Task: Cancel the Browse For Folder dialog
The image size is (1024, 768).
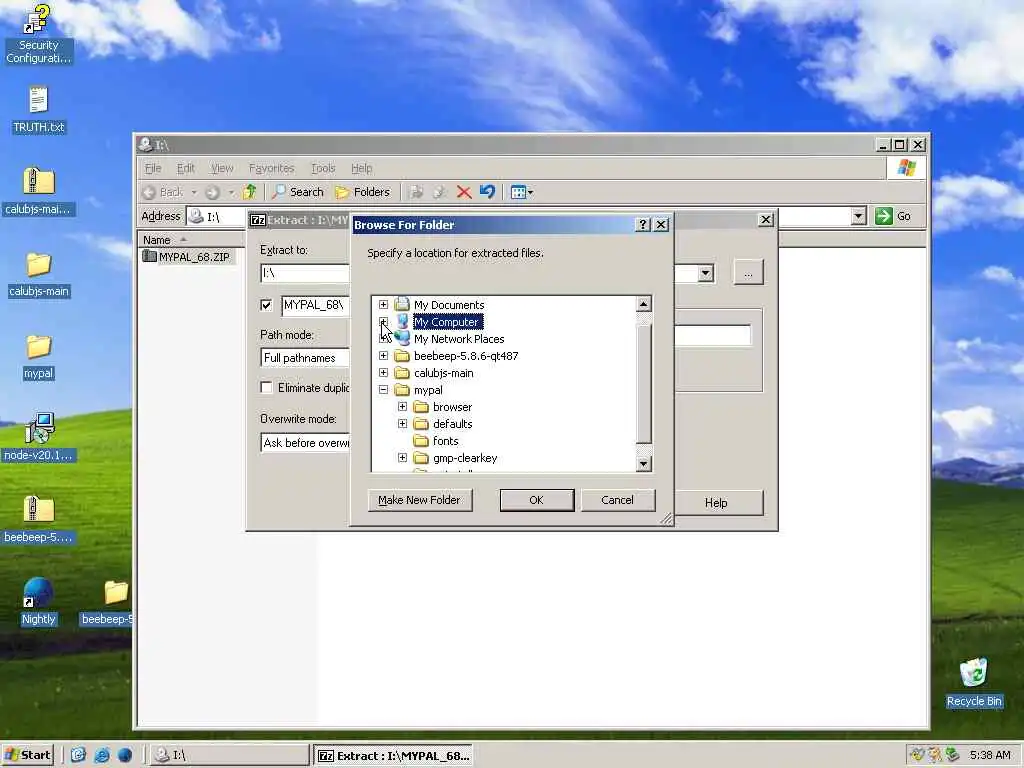Action: (617, 500)
